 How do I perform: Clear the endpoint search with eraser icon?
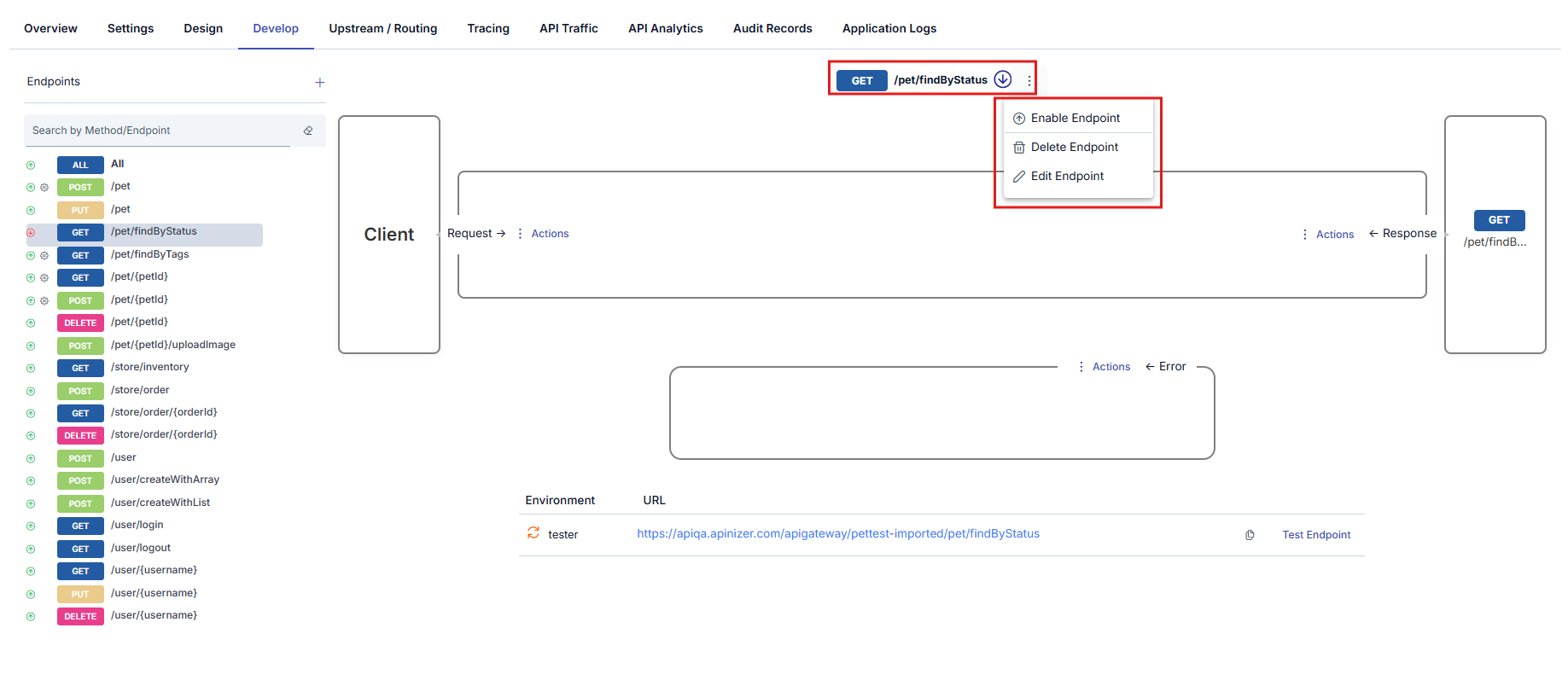click(308, 131)
